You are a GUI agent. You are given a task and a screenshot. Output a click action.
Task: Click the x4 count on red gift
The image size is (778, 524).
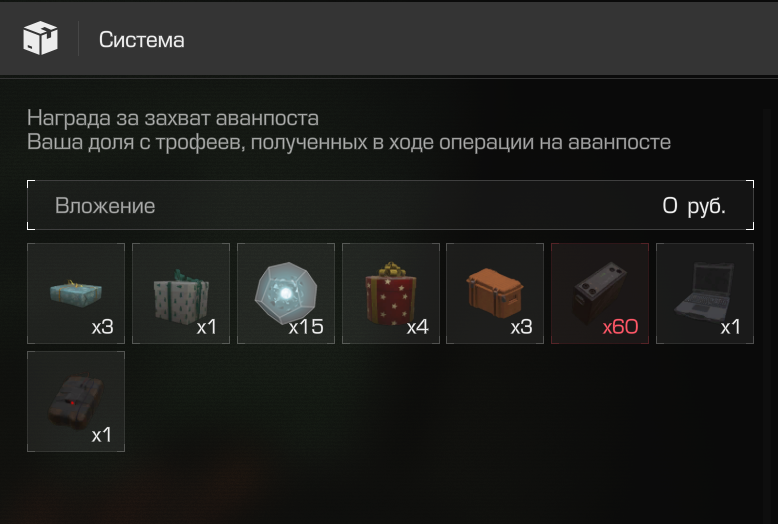417,327
